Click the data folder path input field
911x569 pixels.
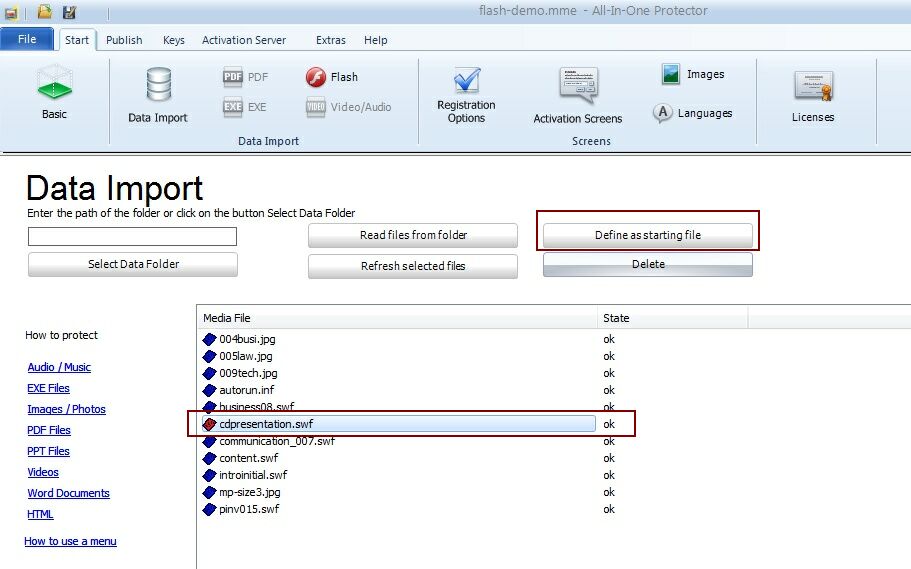point(132,236)
